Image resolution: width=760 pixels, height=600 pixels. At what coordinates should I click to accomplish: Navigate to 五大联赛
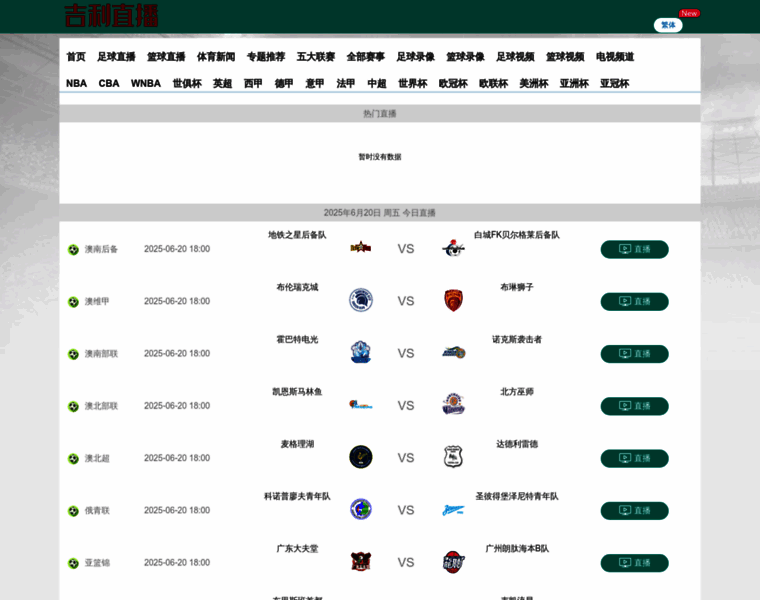point(316,57)
